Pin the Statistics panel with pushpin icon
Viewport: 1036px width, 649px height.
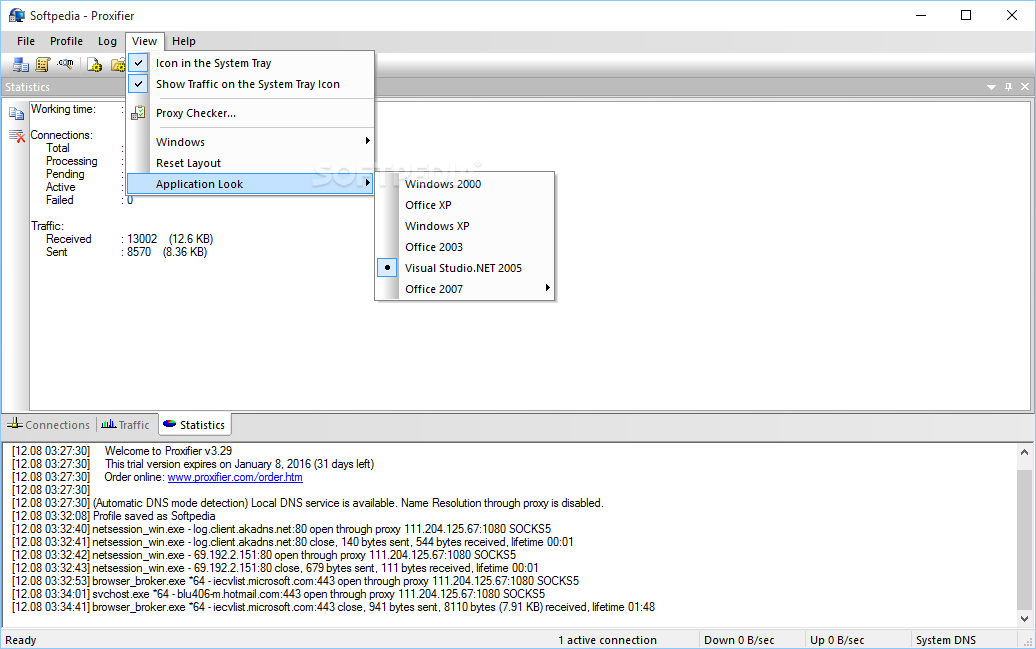[1008, 87]
